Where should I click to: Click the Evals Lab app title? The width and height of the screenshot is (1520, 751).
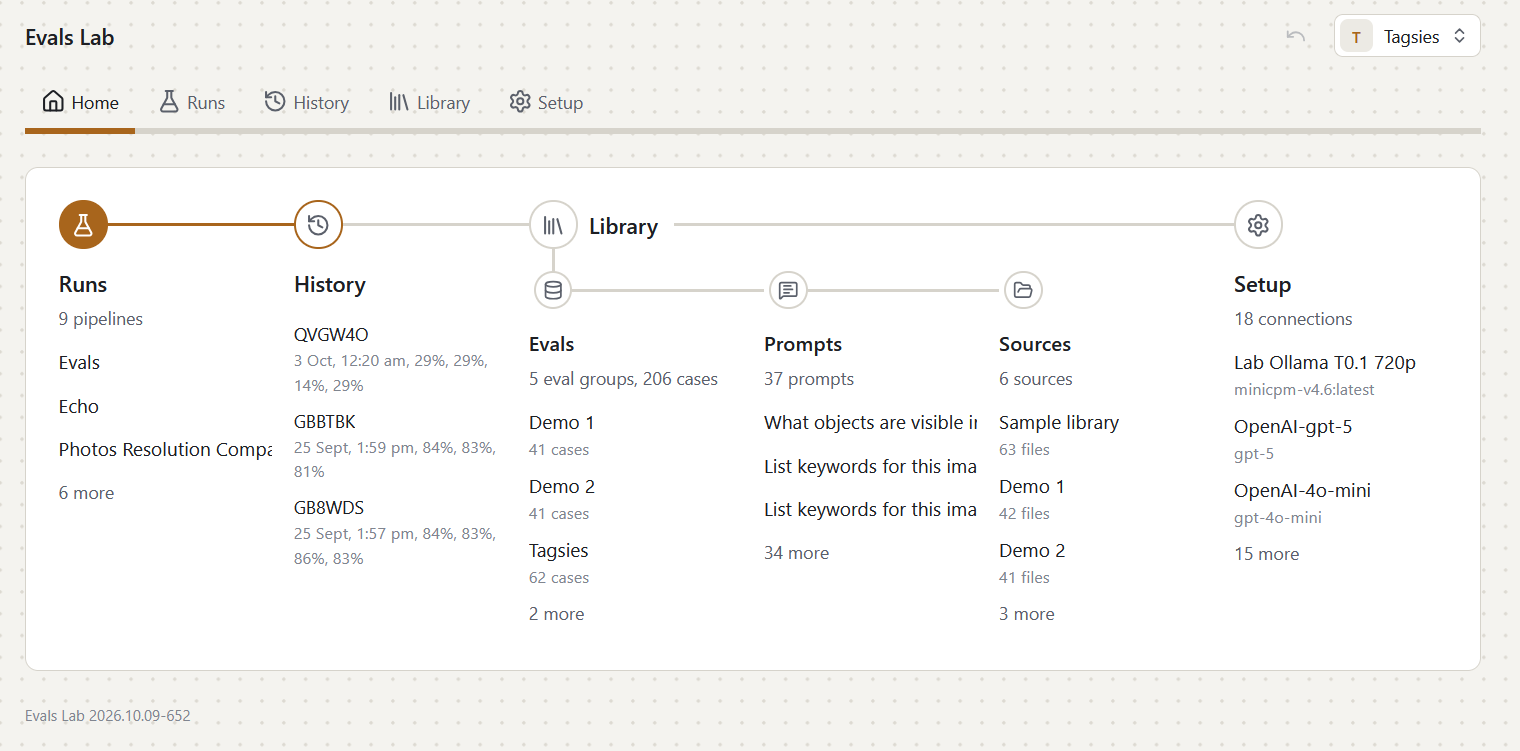70,38
